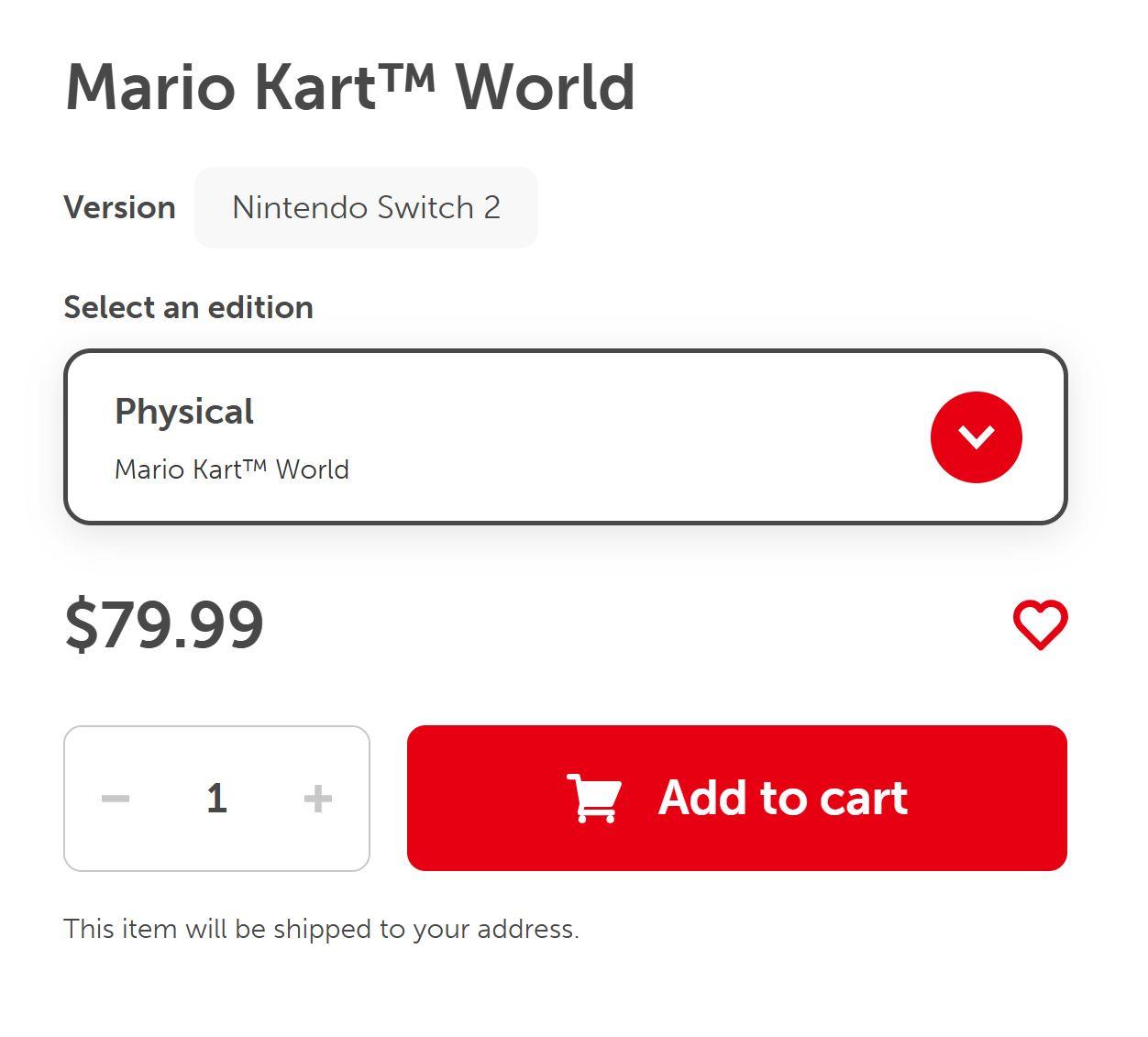The height and width of the screenshot is (1037, 1148).
Task: Click the quantity stepper box border area
Action: click(x=216, y=799)
